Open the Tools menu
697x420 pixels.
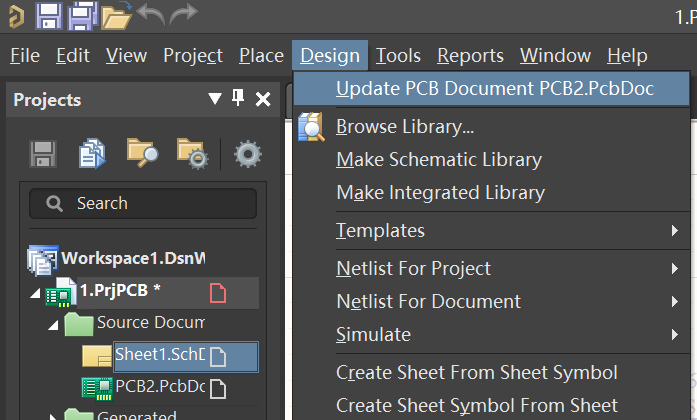click(x=398, y=56)
